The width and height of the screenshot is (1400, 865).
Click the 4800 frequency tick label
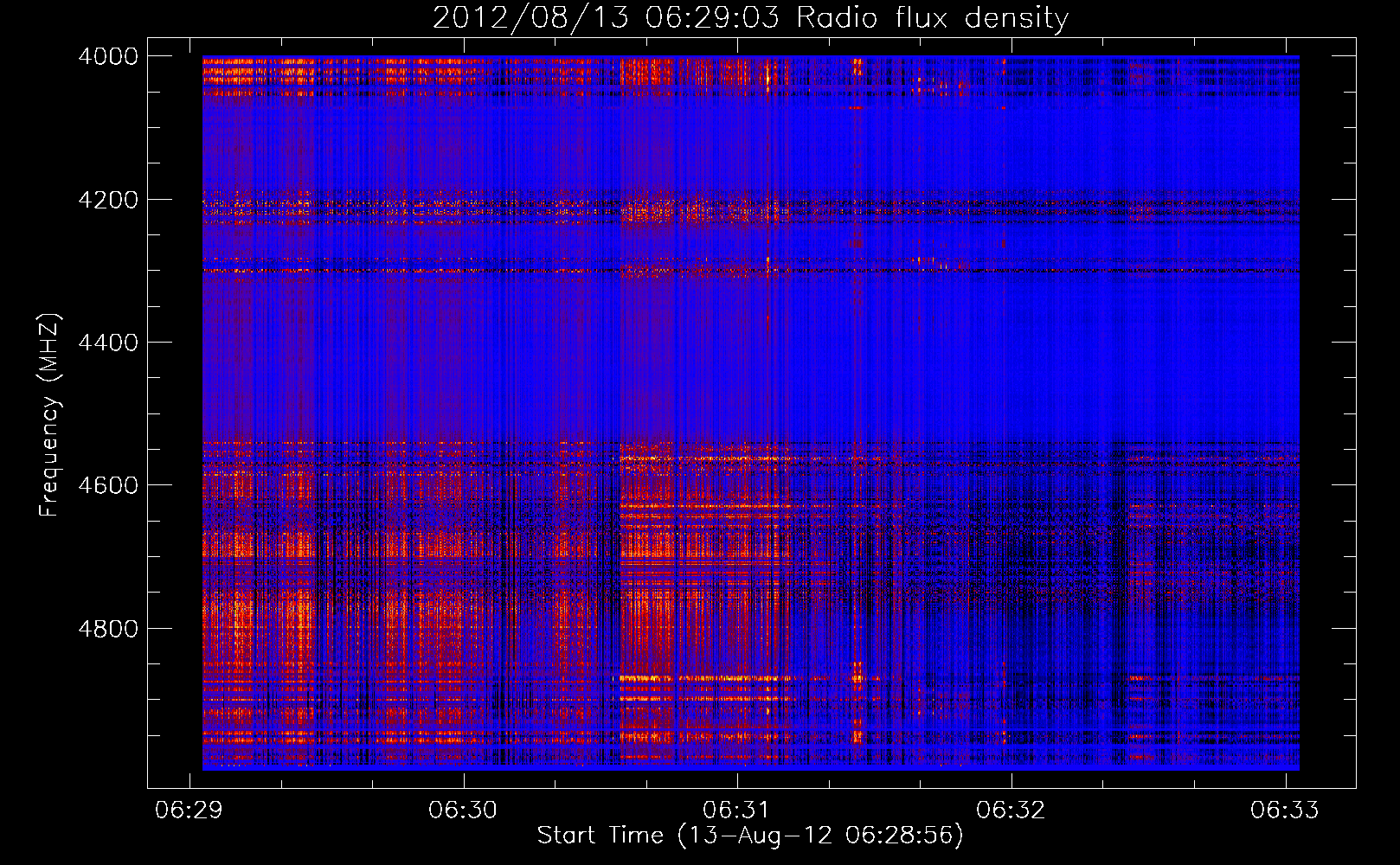tap(108, 628)
